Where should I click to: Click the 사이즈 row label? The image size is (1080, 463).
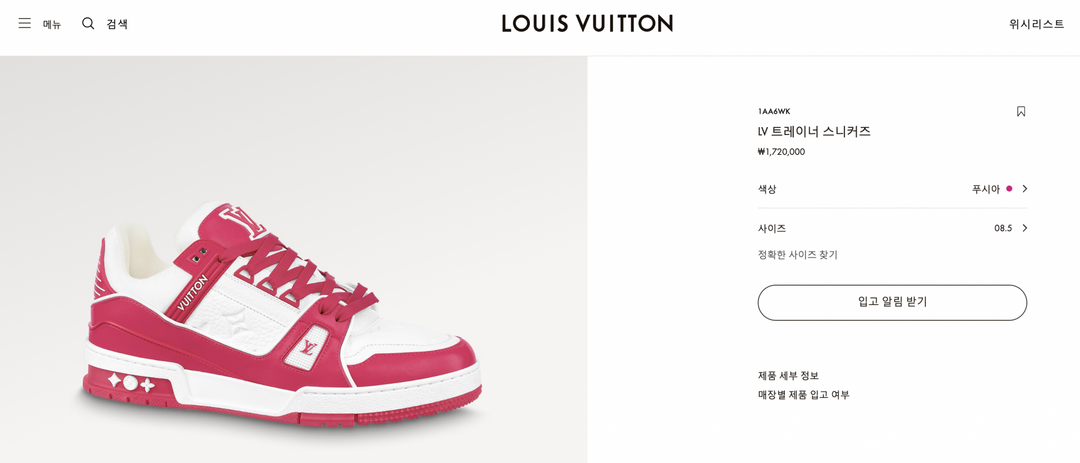771,228
